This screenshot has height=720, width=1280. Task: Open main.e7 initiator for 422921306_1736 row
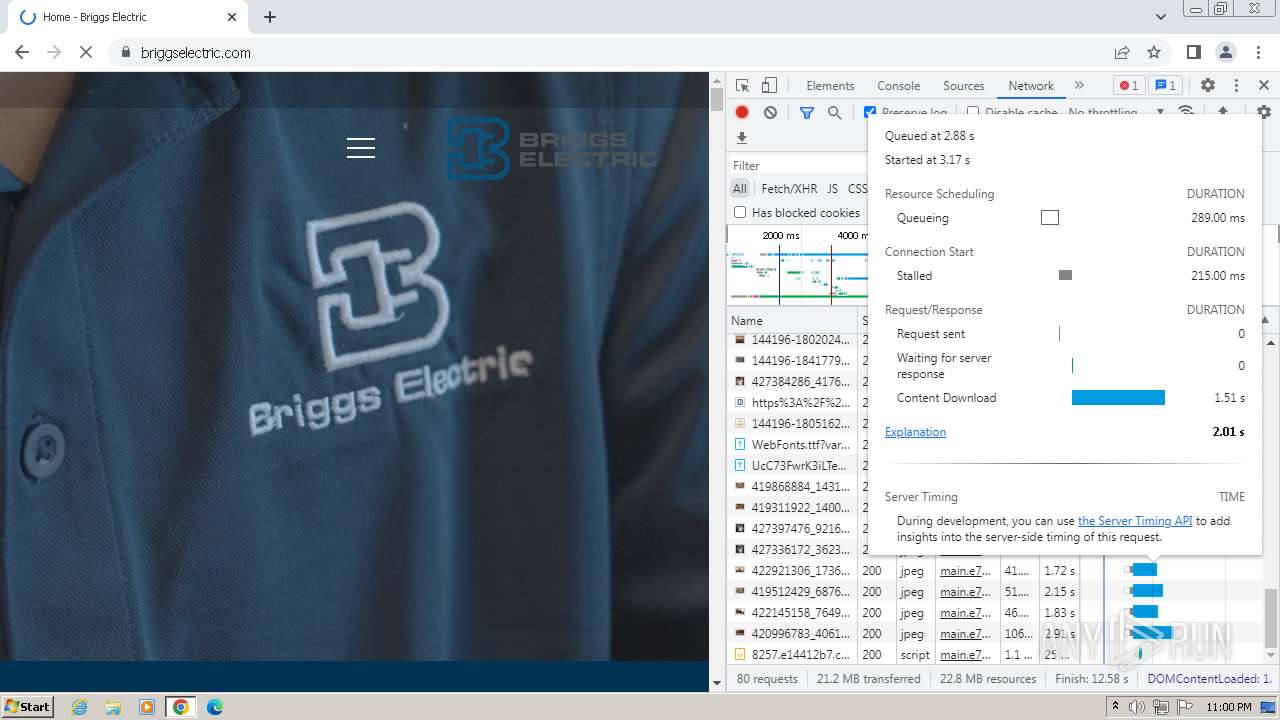(x=966, y=570)
